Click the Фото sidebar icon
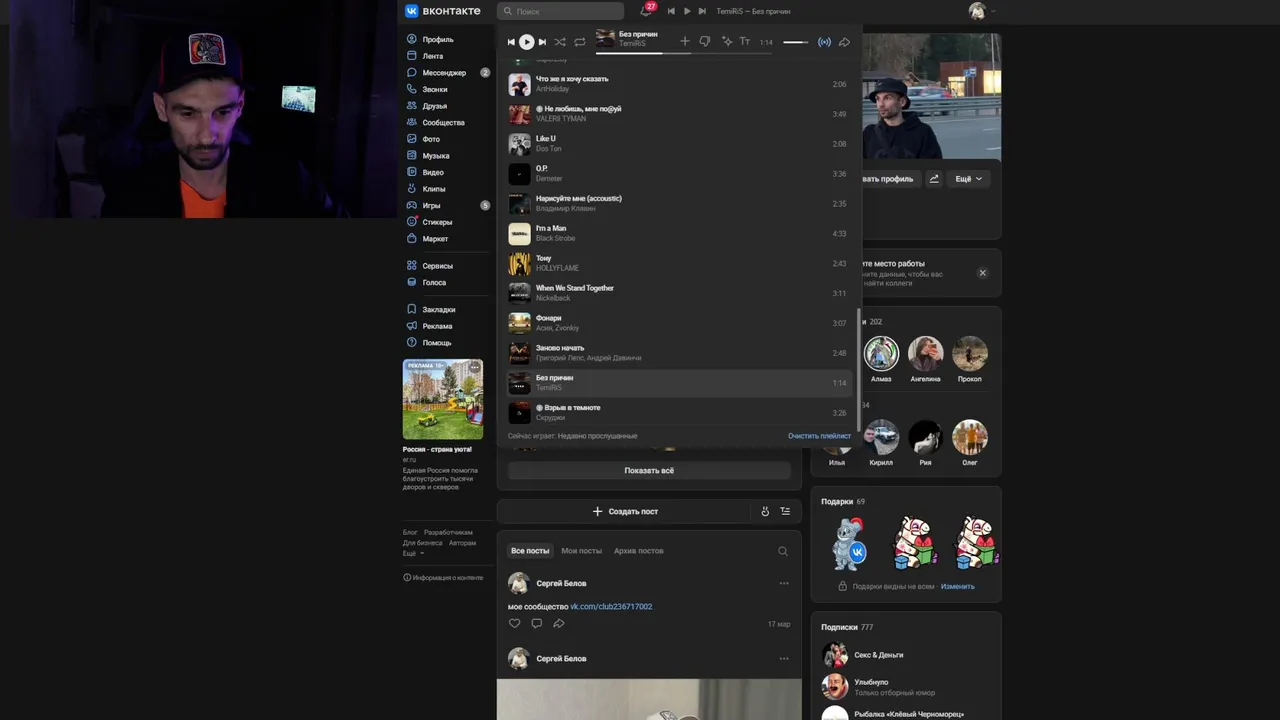This screenshot has width=1280, height=720. (412, 139)
